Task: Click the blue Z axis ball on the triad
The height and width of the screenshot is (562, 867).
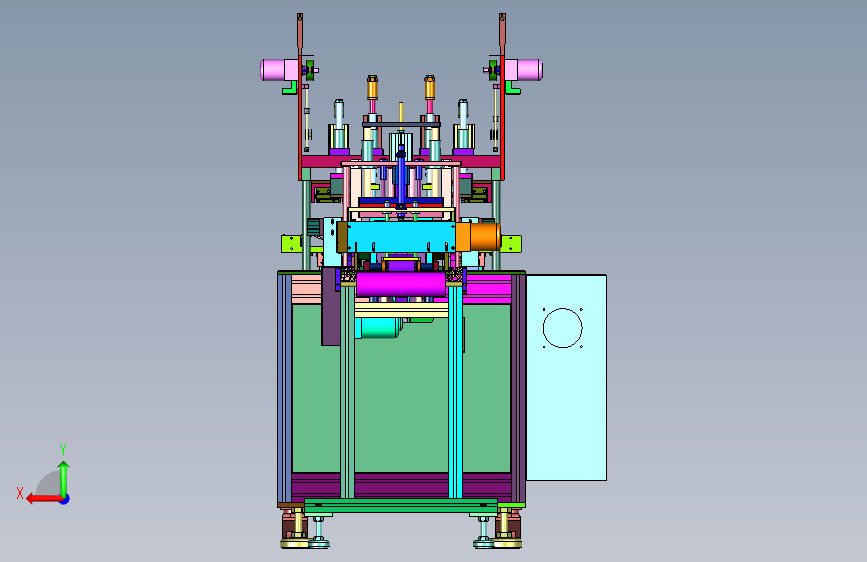Action: tap(65, 499)
